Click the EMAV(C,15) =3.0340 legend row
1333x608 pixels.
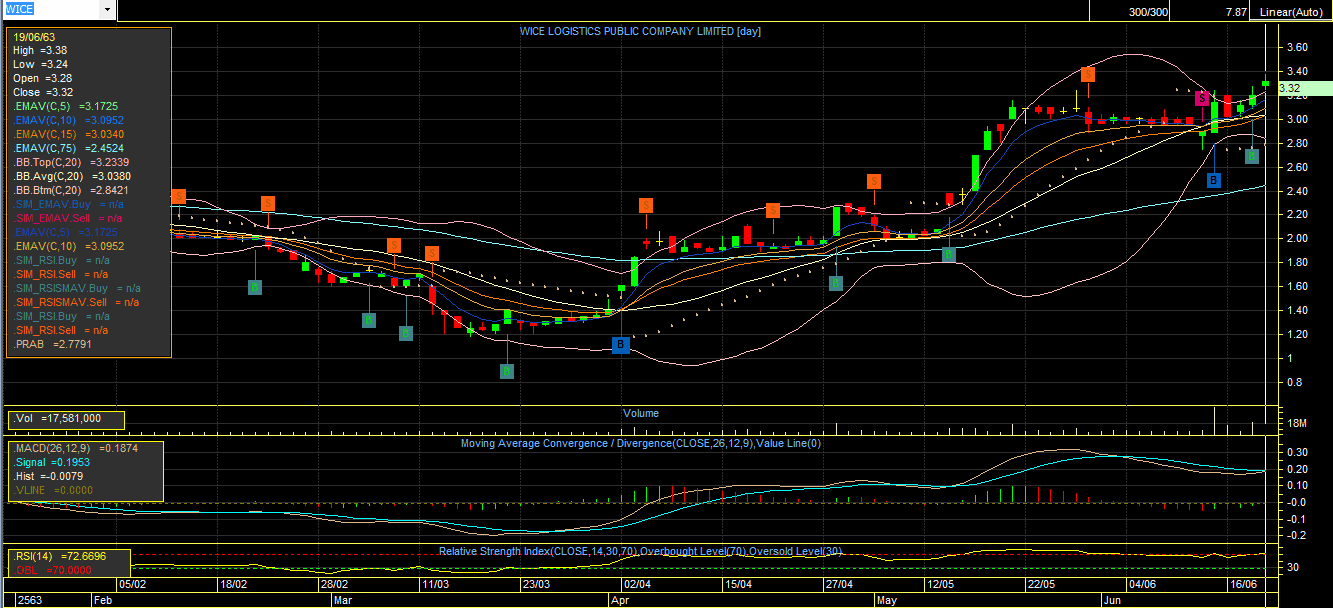(x=69, y=134)
